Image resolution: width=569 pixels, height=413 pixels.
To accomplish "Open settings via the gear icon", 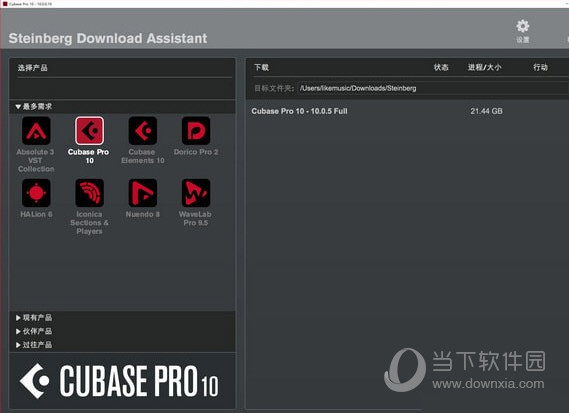I will click(x=523, y=26).
